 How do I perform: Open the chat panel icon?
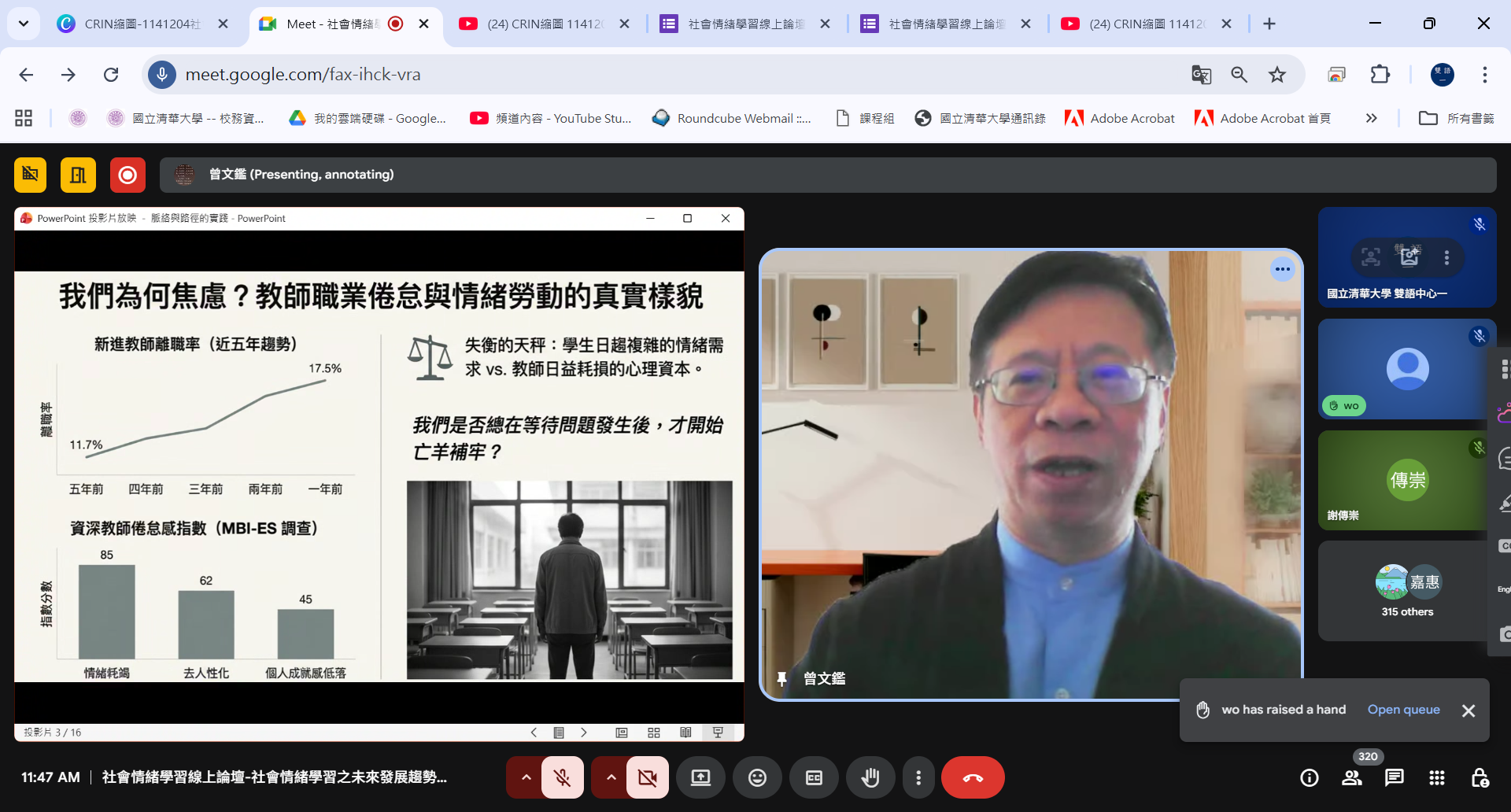click(1394, 778)
